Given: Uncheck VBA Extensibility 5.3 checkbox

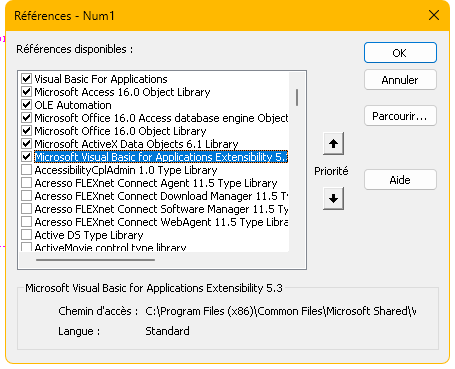Looking at the screenshot, I should click(26, 157).
